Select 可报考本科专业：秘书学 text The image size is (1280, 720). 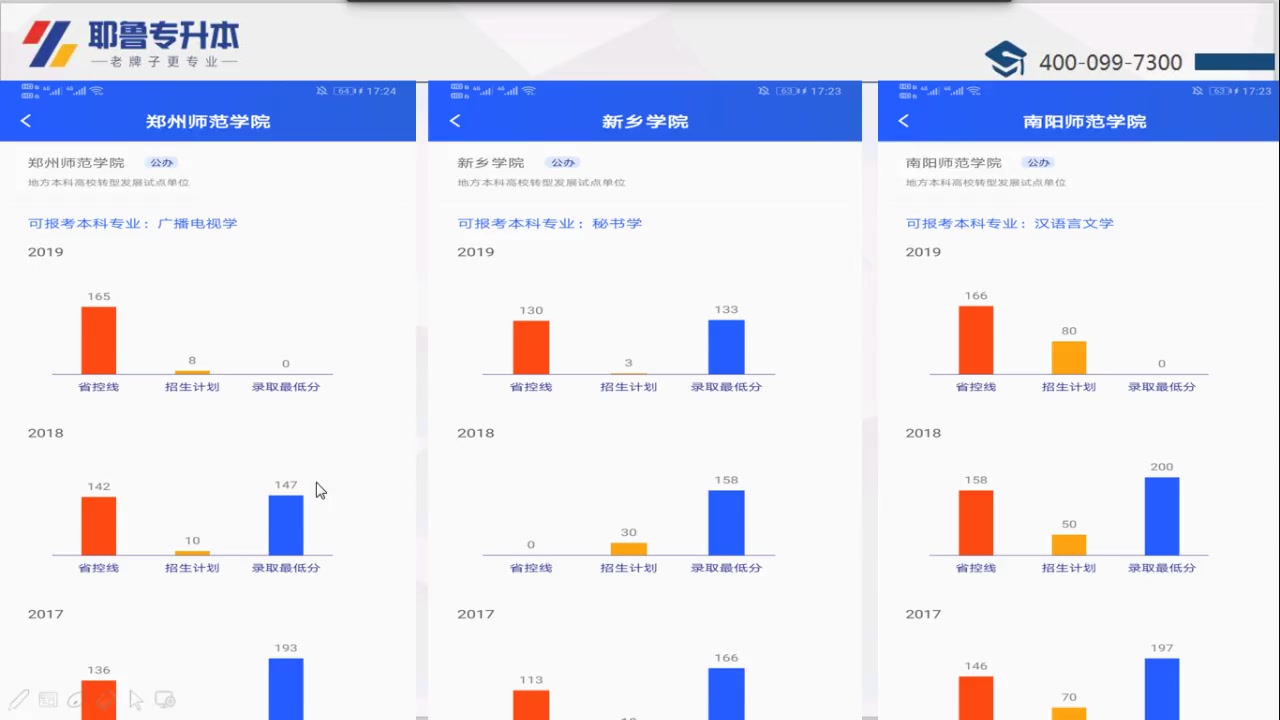pos(550,223)
